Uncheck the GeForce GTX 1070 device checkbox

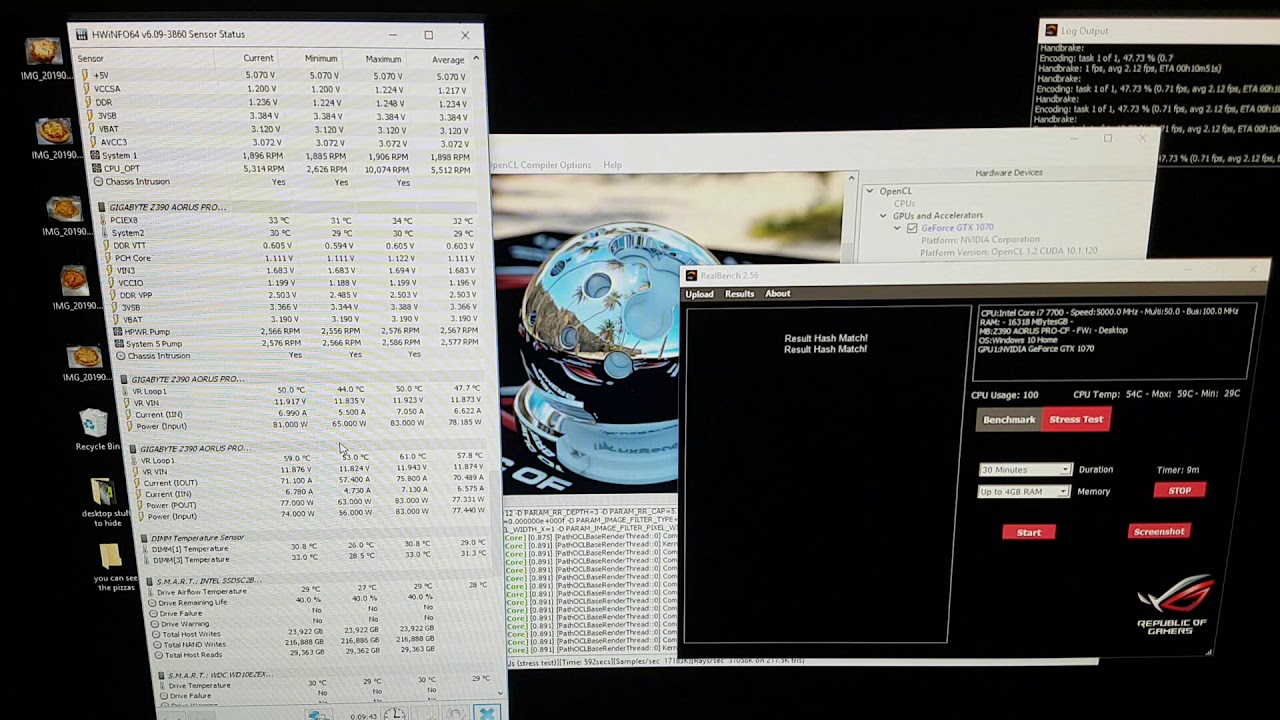pos(911,228)
